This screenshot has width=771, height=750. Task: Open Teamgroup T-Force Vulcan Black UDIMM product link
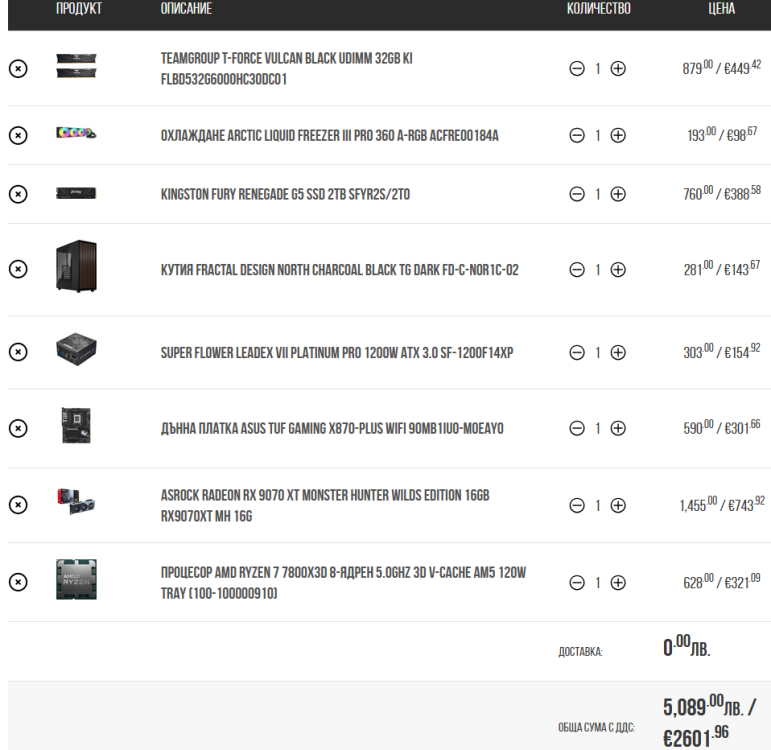coord(287,69)
